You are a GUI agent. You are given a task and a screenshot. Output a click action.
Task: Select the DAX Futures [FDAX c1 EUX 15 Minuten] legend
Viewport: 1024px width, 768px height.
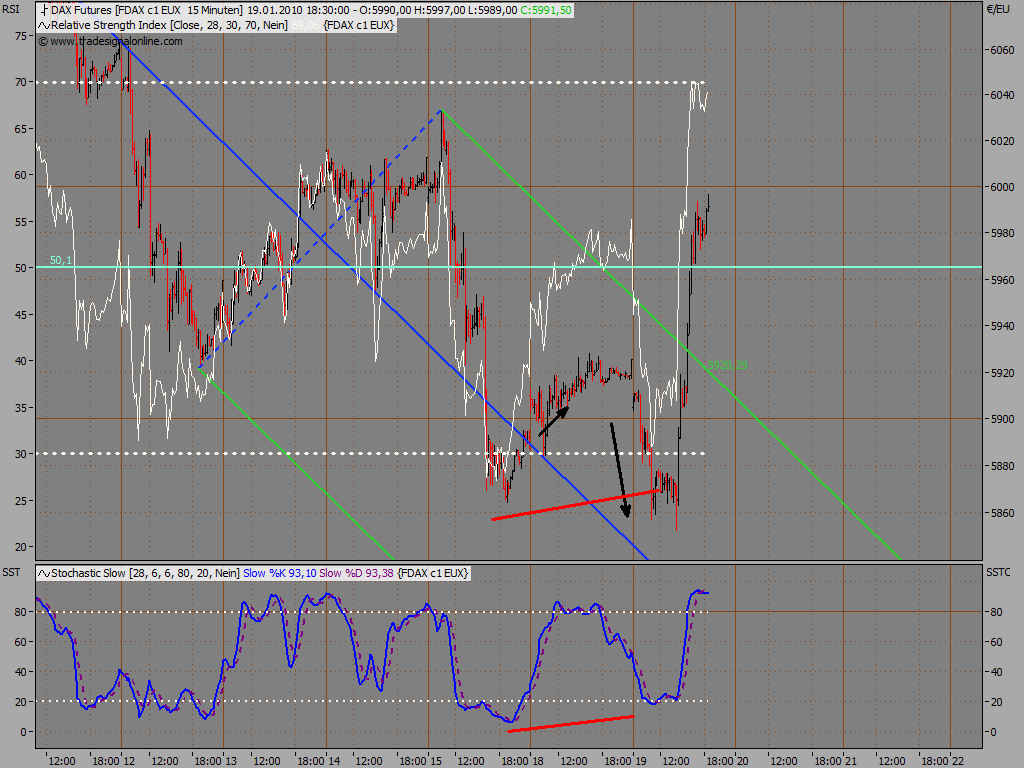click(146, 10)
